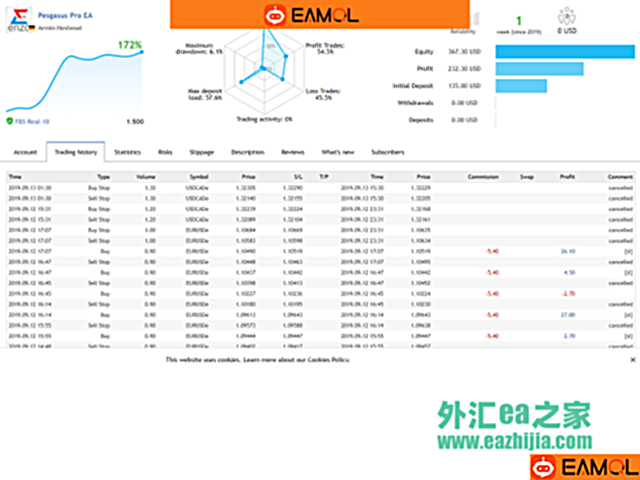Click the Type column header
The width and height of the screenshot is (640, 480).
click(x=104, y=177)
